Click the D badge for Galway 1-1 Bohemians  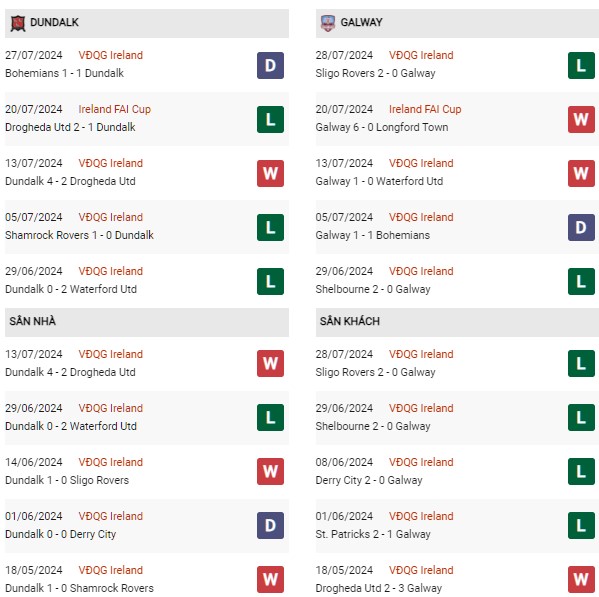point(581,227)
